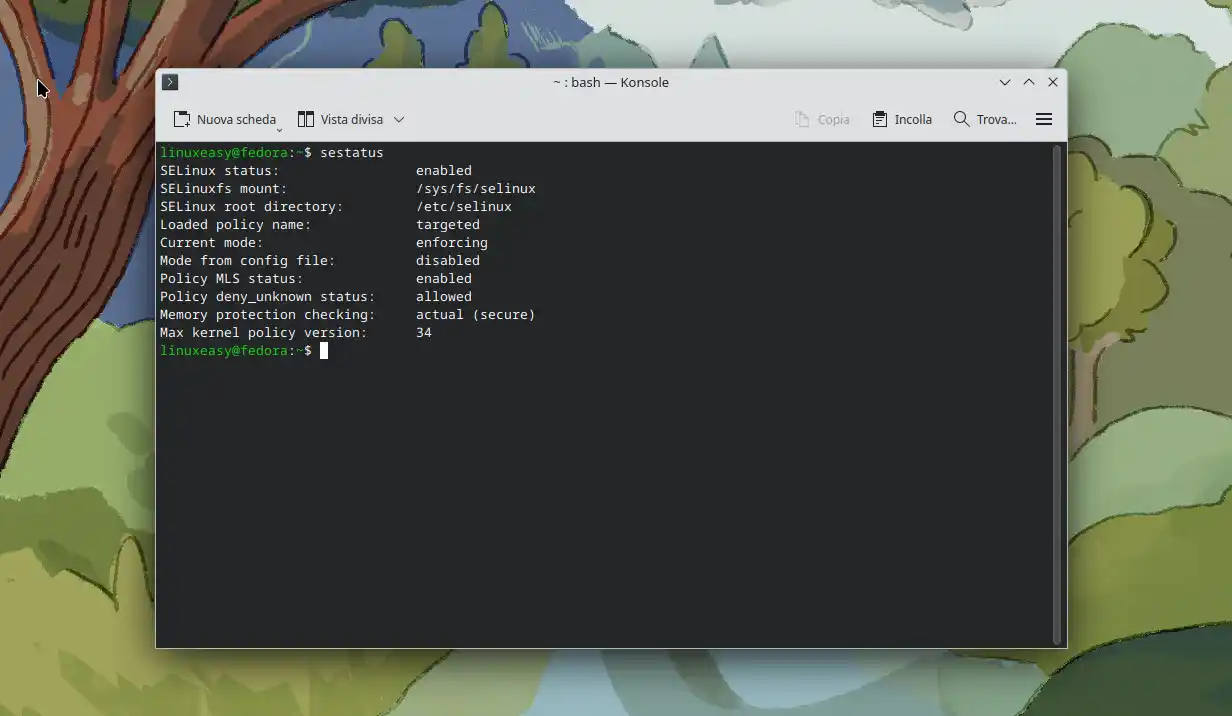1232x716 pixels.
Task: Click the Vista divisa split view button
Action: pyautogui.click(x=341, y=119)
